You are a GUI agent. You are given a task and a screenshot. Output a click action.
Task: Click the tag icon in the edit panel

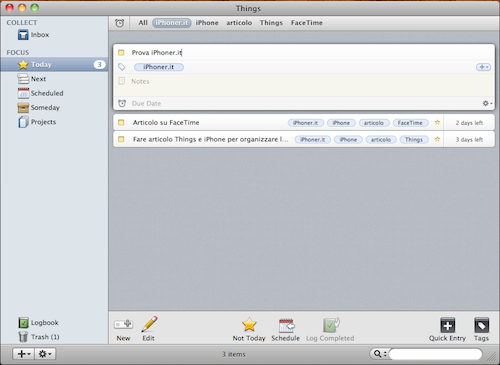coord(122,67)
